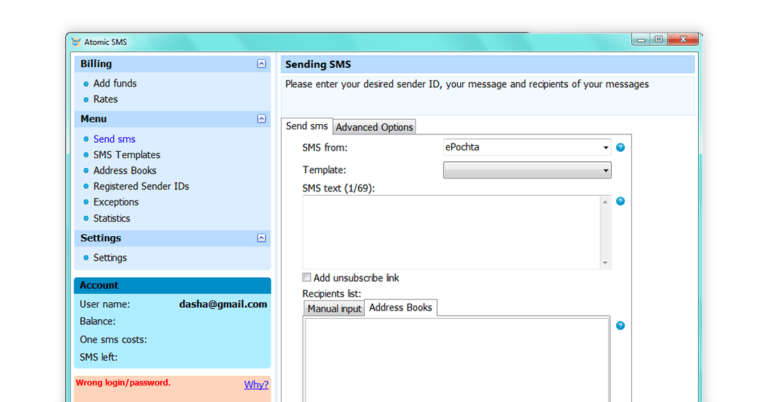This screenshot has width=768, height=402.
Task: Open Registered Sender IDs
Action: pos(141,186)
